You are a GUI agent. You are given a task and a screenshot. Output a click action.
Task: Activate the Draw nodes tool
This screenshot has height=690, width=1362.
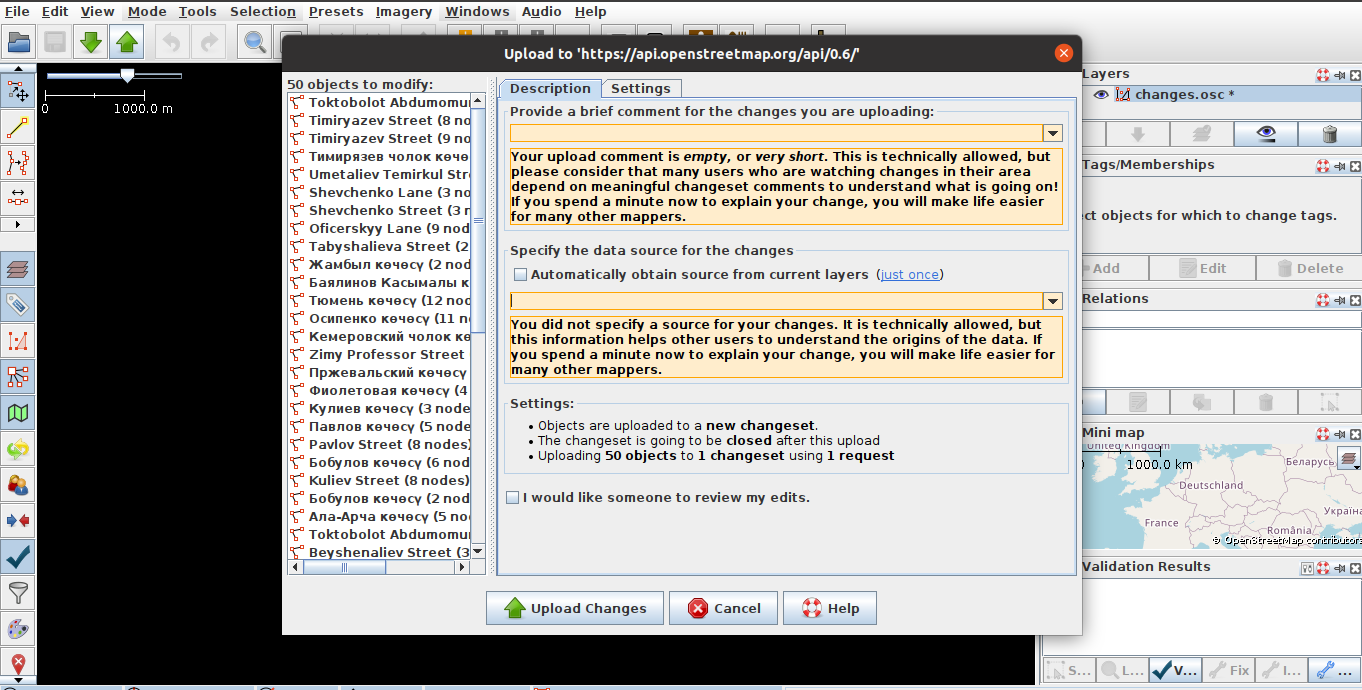(18, 127)
